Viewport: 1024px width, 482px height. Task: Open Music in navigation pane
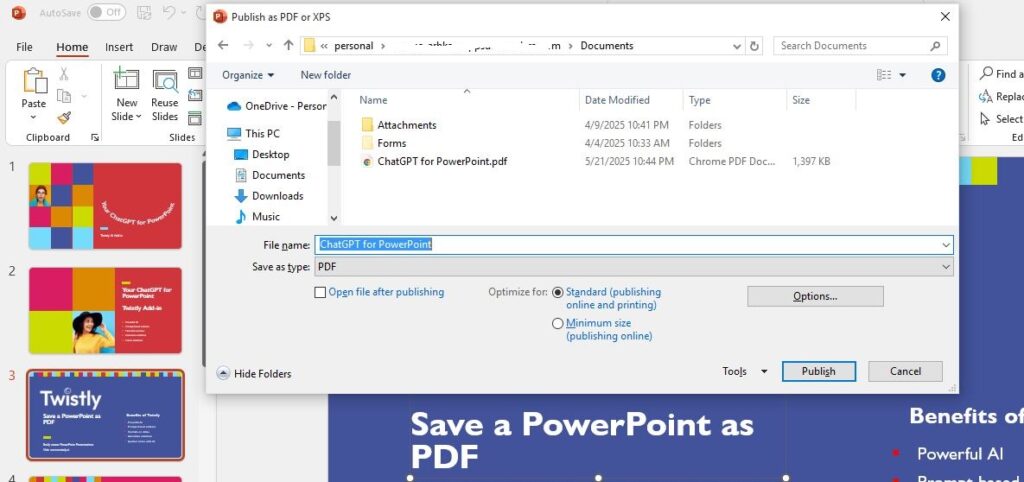pos(257,216)
